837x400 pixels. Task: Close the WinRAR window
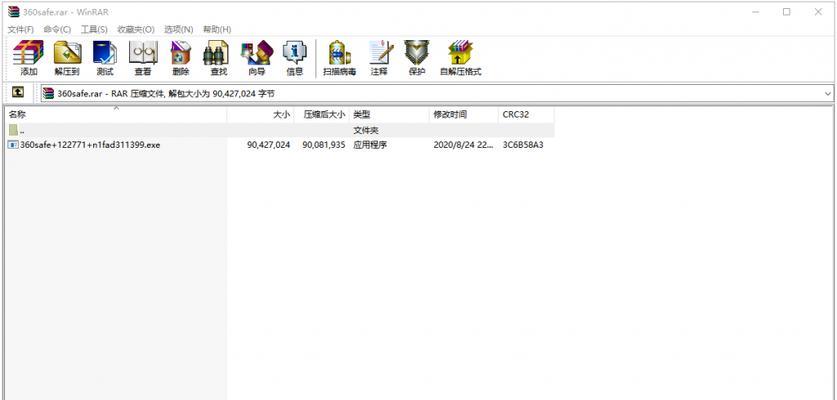818,12
